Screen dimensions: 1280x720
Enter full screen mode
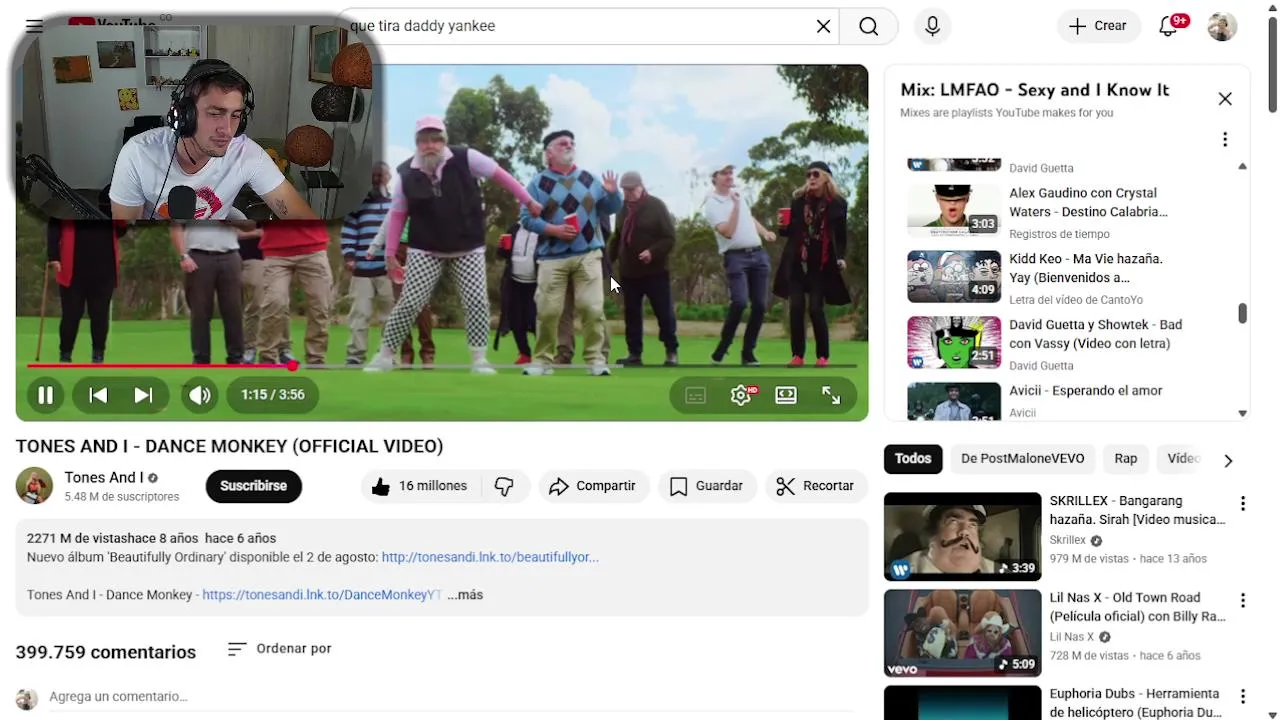point(831,395)
